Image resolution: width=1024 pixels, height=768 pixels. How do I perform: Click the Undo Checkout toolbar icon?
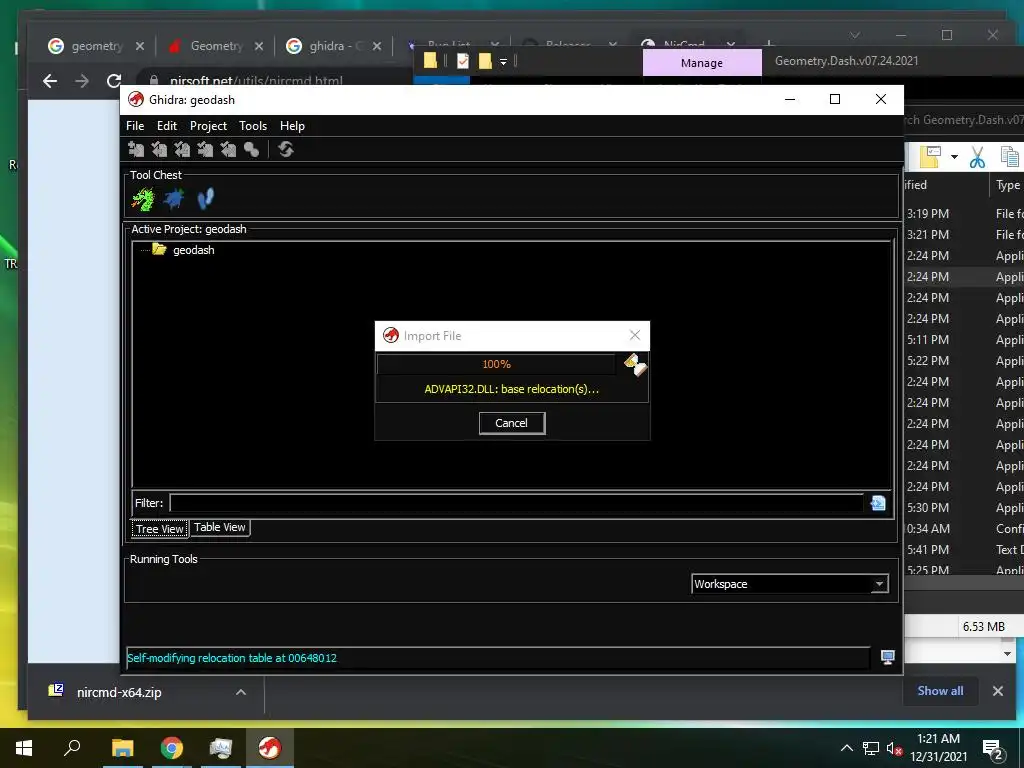[x=228, y=150]
